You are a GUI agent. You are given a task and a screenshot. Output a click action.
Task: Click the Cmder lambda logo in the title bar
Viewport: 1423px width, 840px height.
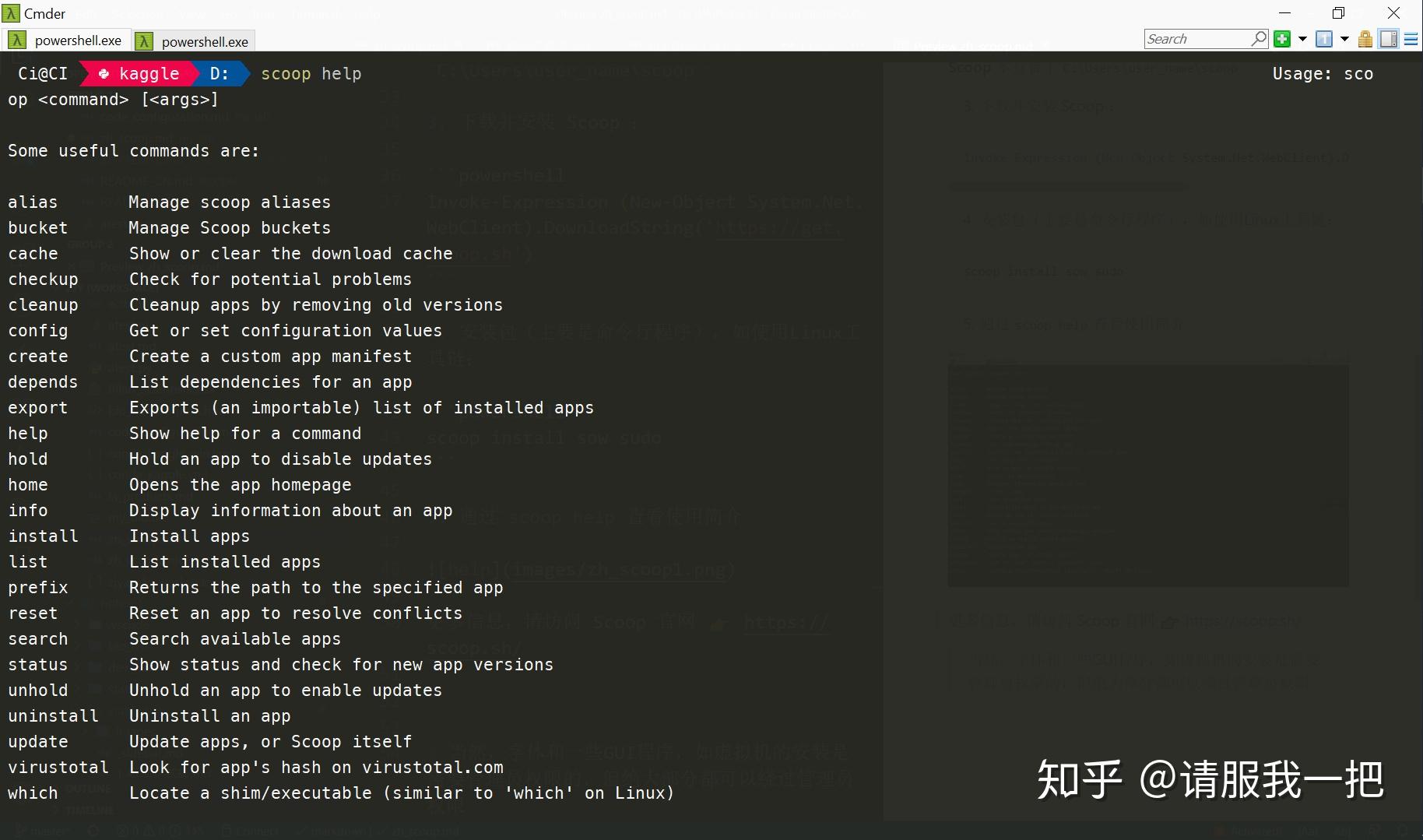pos(11,12)
